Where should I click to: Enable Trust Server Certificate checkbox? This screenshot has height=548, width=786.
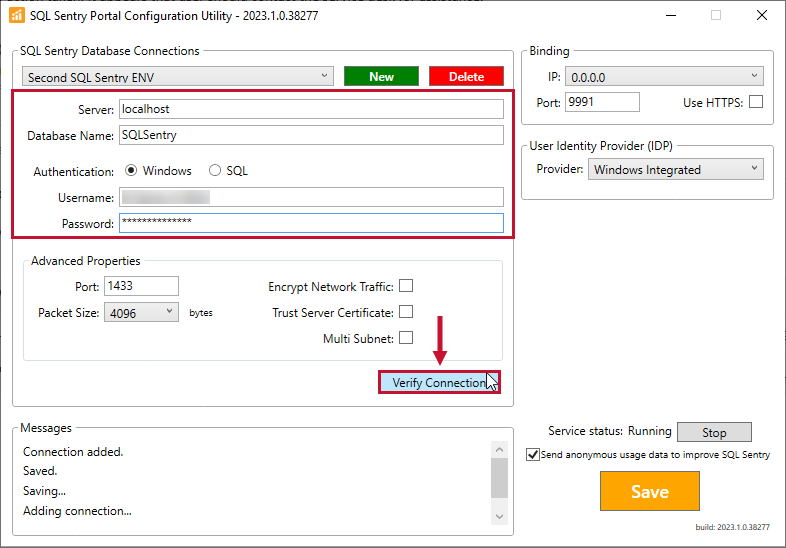click(x=406, y=312)
